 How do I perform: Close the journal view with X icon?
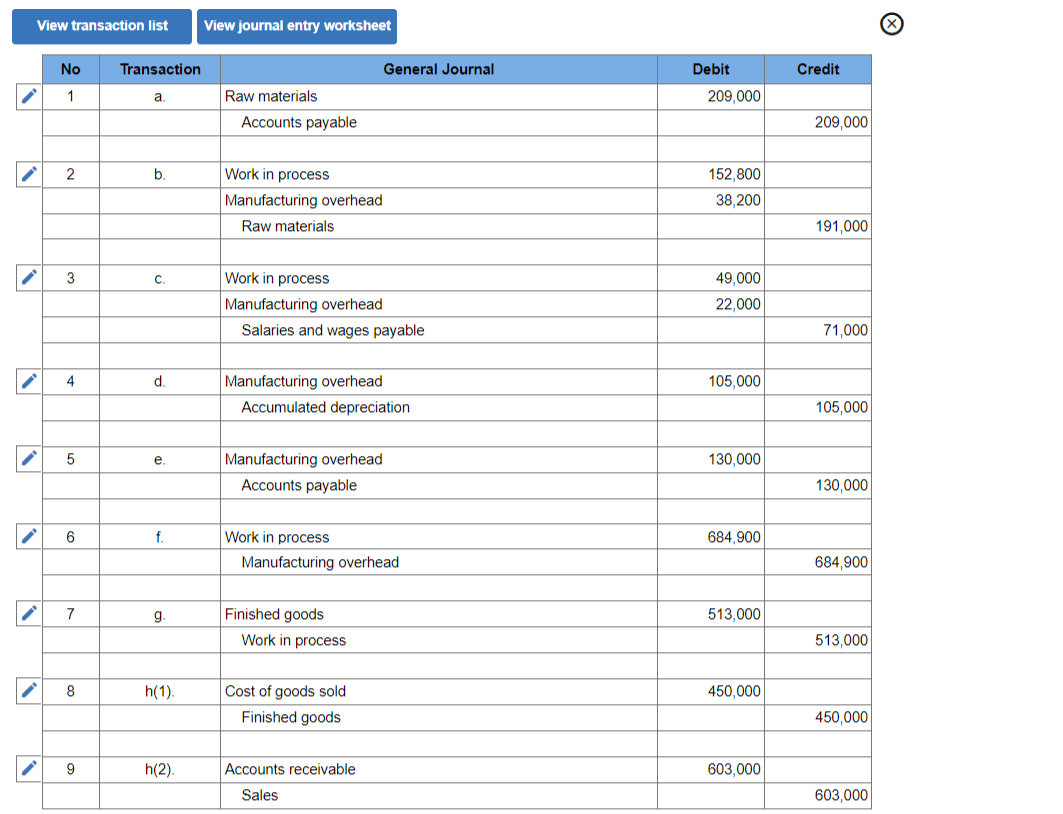[x=891, y=24]
